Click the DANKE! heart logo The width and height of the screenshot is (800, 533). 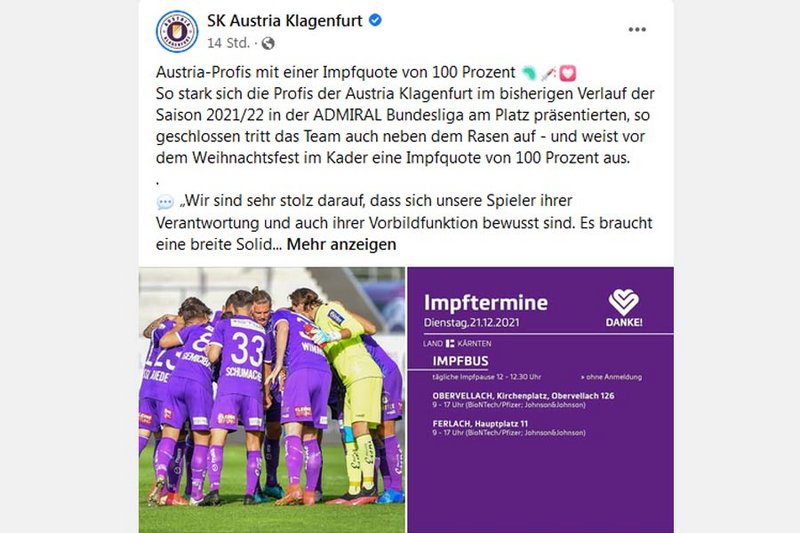(623, 308)
